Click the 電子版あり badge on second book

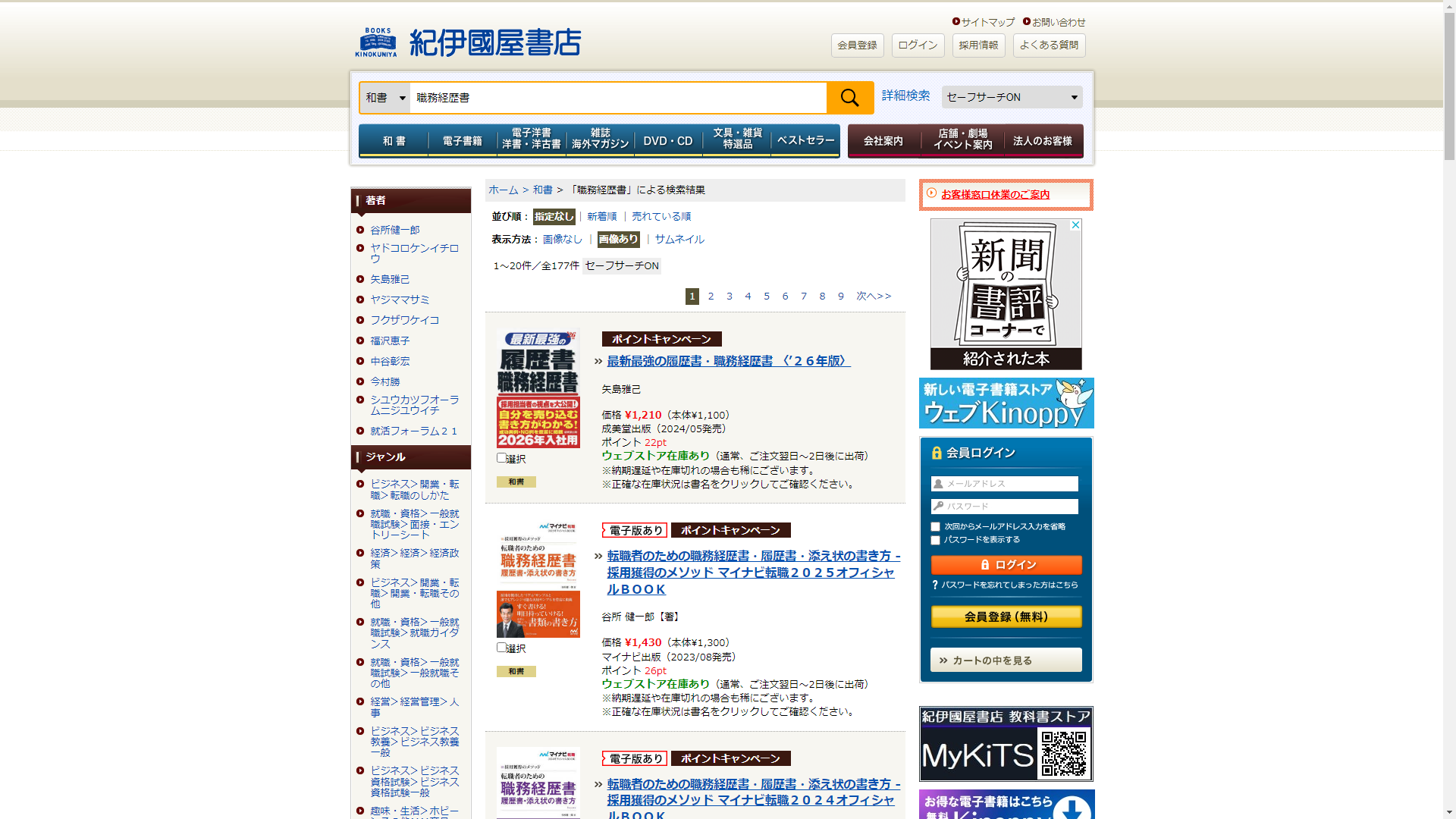click(634, 530)
